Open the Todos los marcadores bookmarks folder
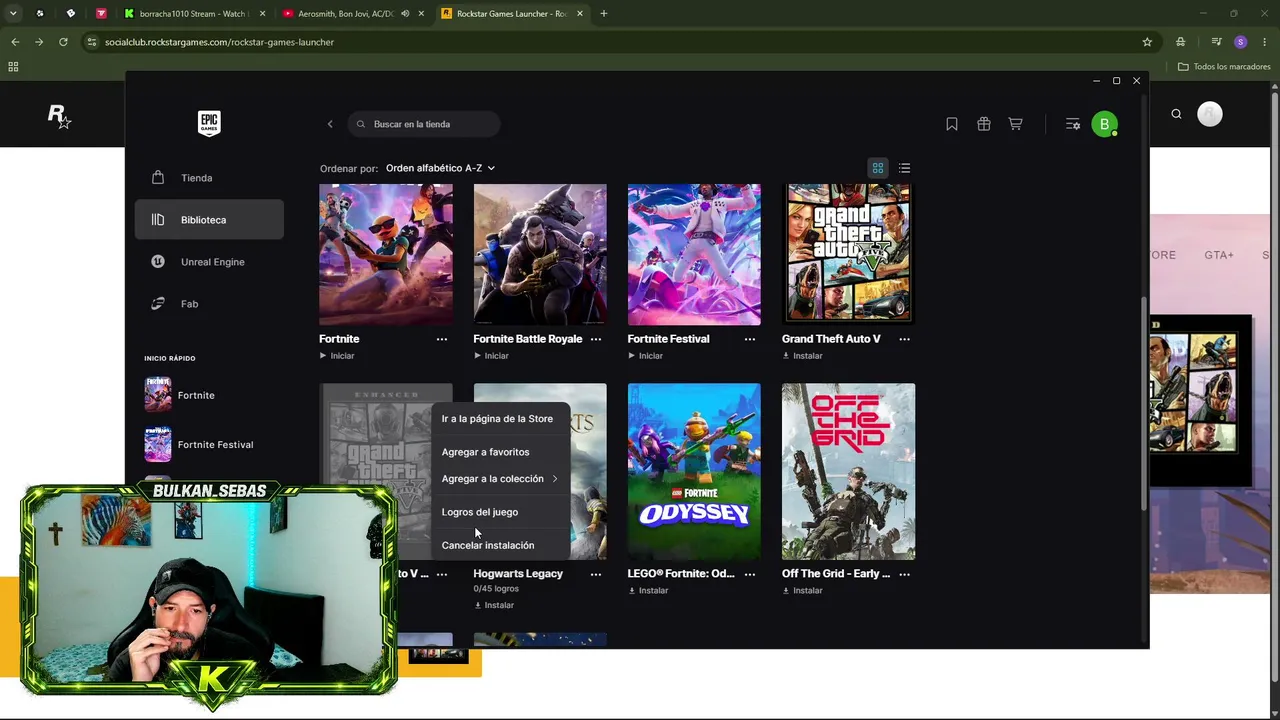 1224,67
